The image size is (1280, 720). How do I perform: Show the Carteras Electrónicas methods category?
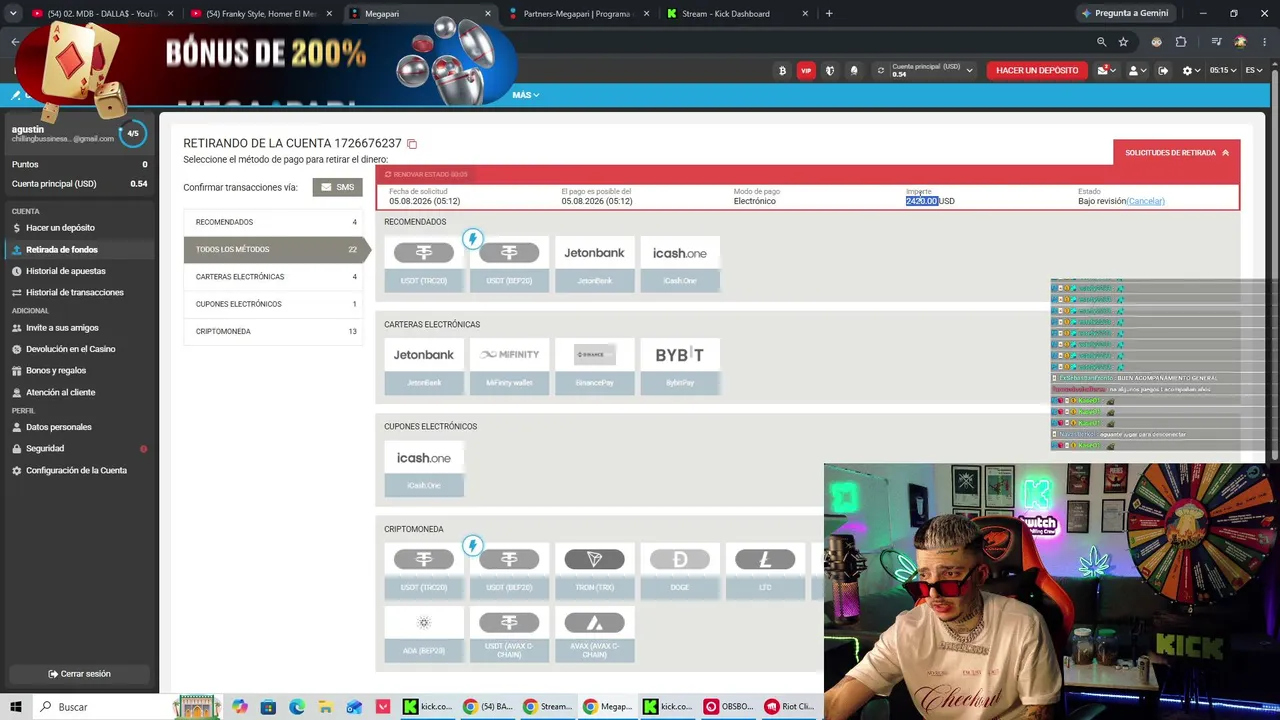click(272, 277)
